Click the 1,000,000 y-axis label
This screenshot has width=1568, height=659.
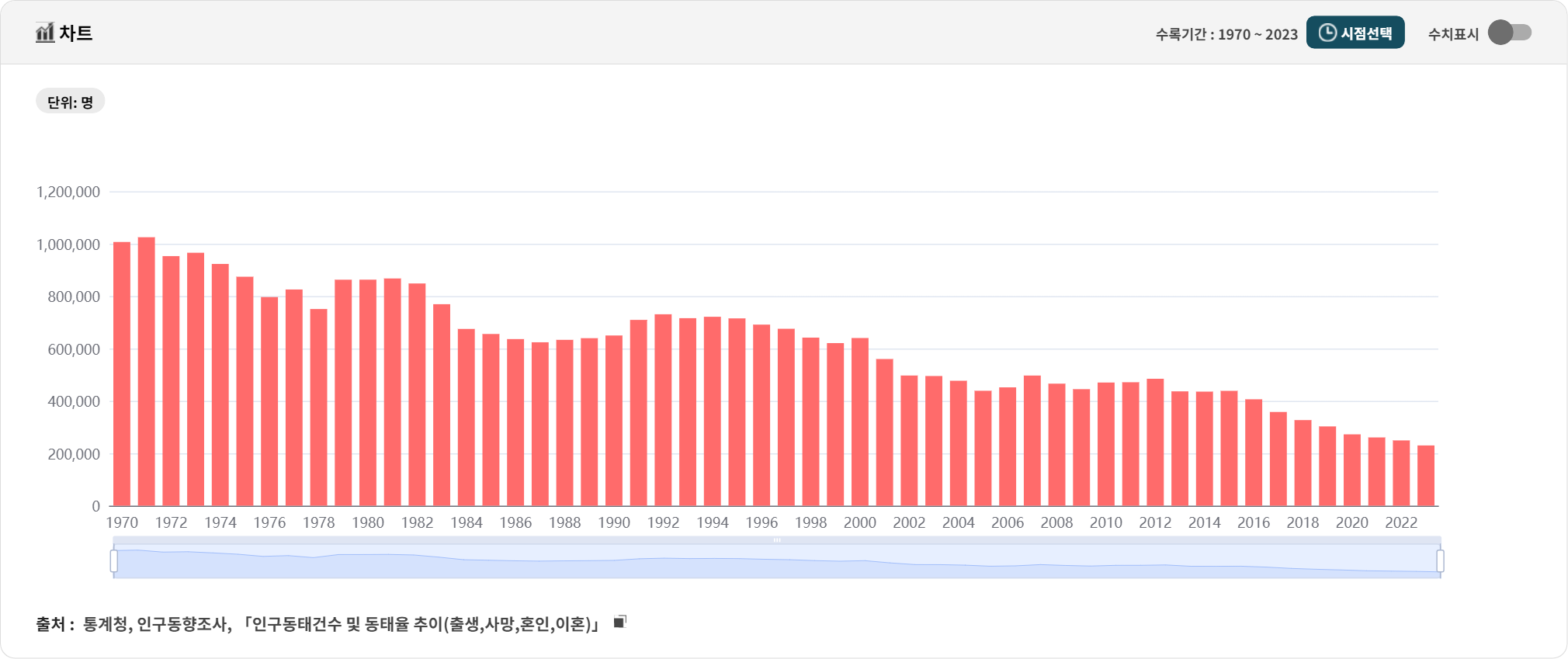click(68, 245)
